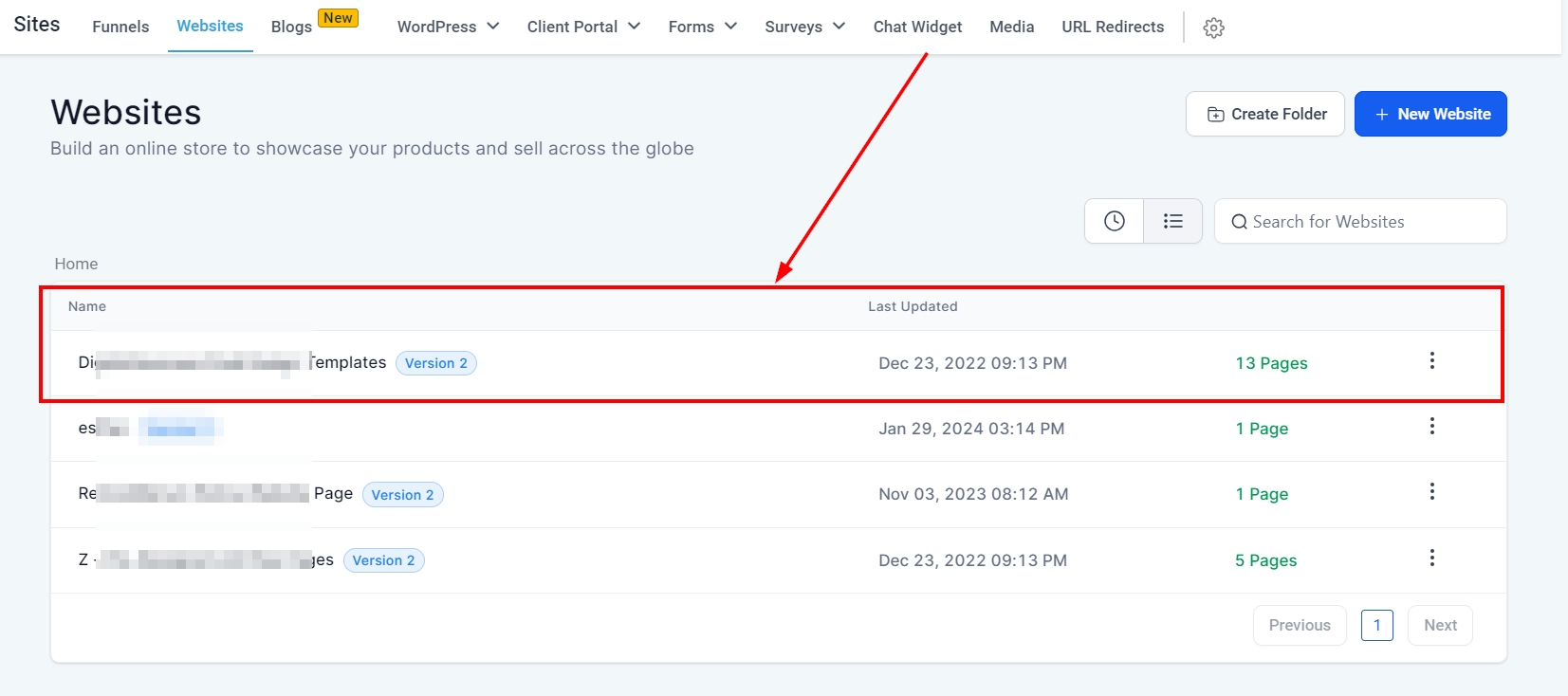
Task: Open three-dot menu for Jan 29, 2024 row
Action: tap(1431, 427)
